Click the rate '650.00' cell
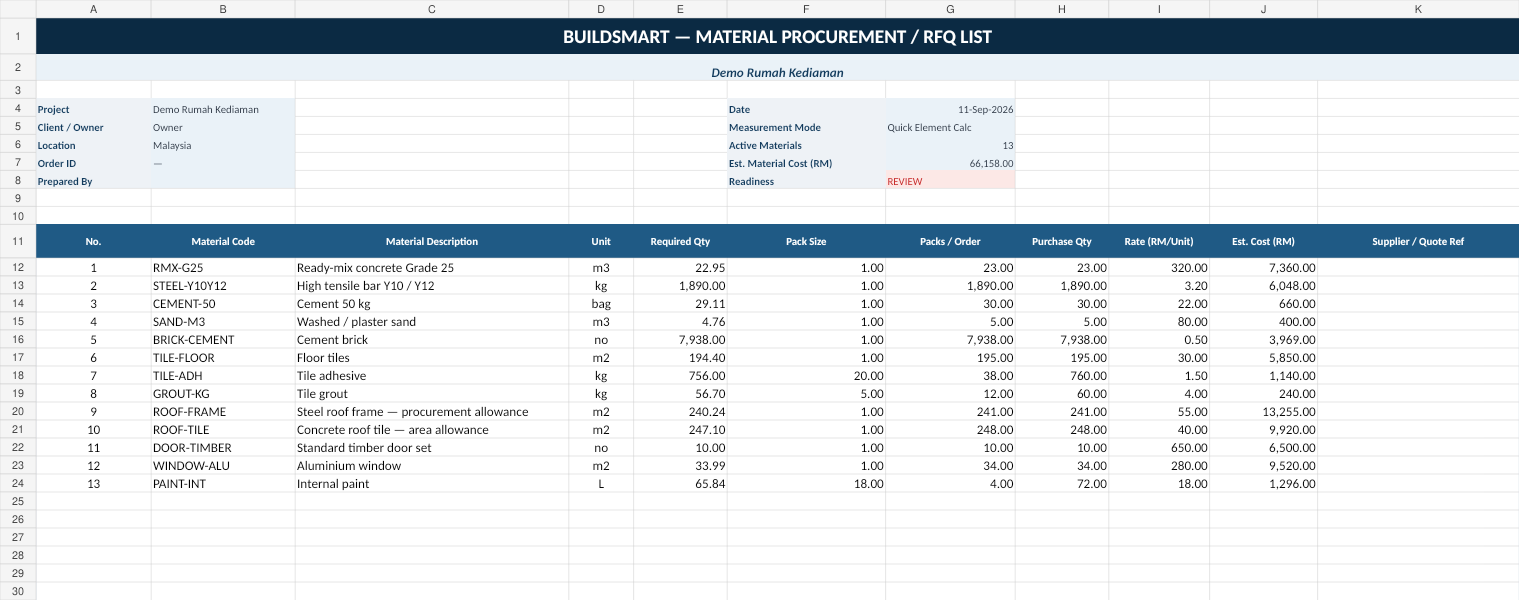Image resolution: width=1519 pixels, height=600 pixels. 1159,448
